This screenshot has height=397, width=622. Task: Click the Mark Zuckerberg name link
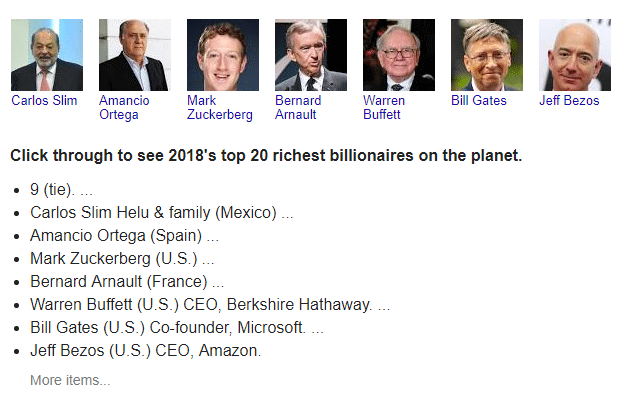click(220, 107)
